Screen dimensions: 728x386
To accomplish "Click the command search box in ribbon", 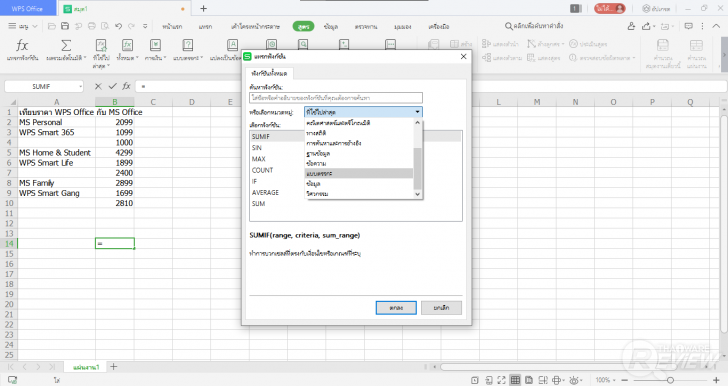I will [534, 26].
